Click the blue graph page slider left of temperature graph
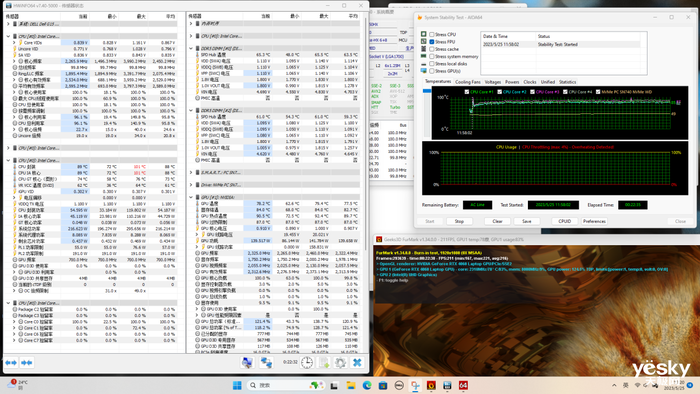This screenshot has width=700, height=394. (427, 91)
